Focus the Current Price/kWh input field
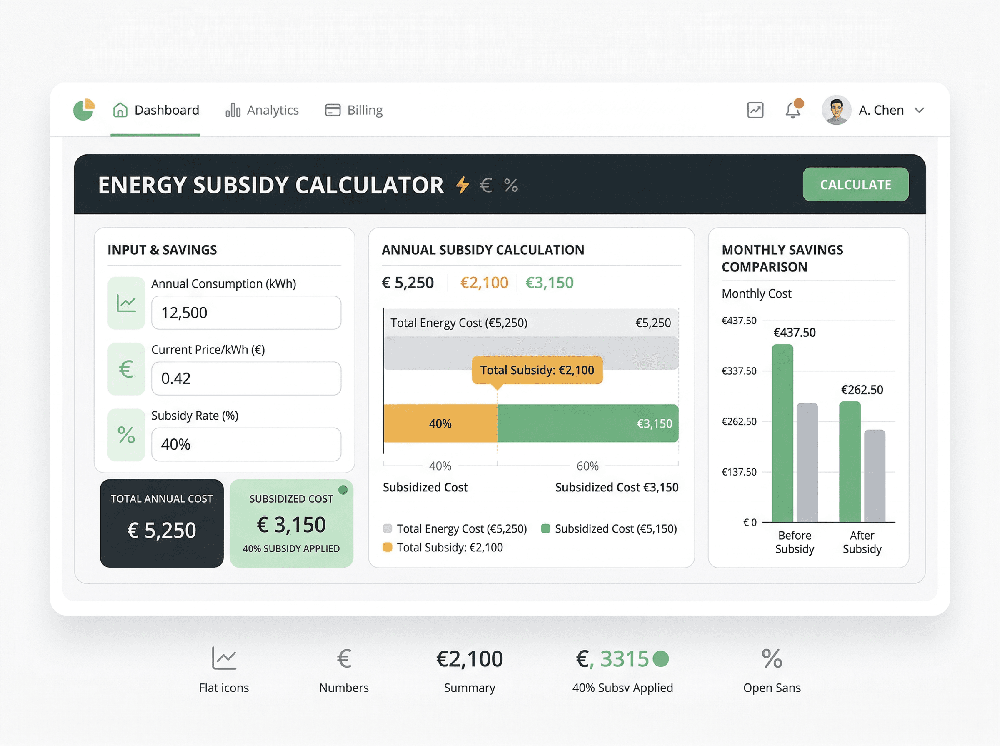1000x746 pixels. (246, 378)
